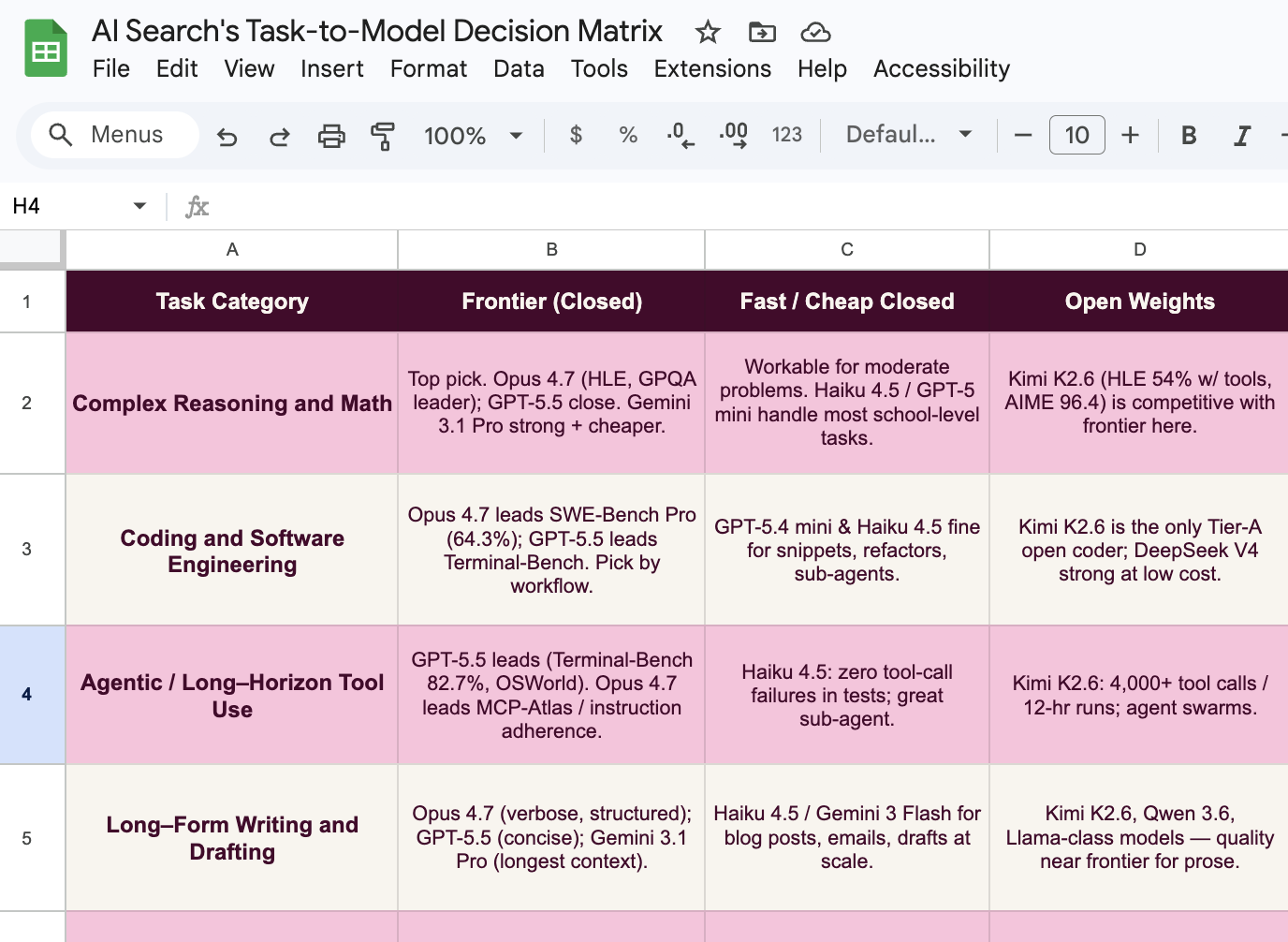This screenshot has width=1288, height=942.
Task: Print the spreadsheet
Action: pos(331,136)
